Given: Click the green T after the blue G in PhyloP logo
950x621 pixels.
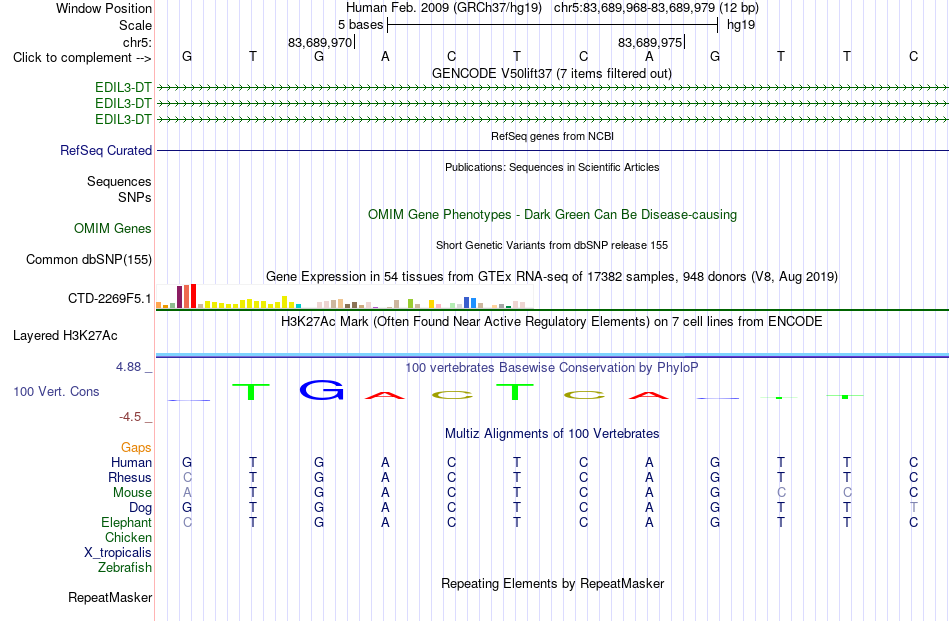Looking at the screenshot, I should (x=516, y=392).
